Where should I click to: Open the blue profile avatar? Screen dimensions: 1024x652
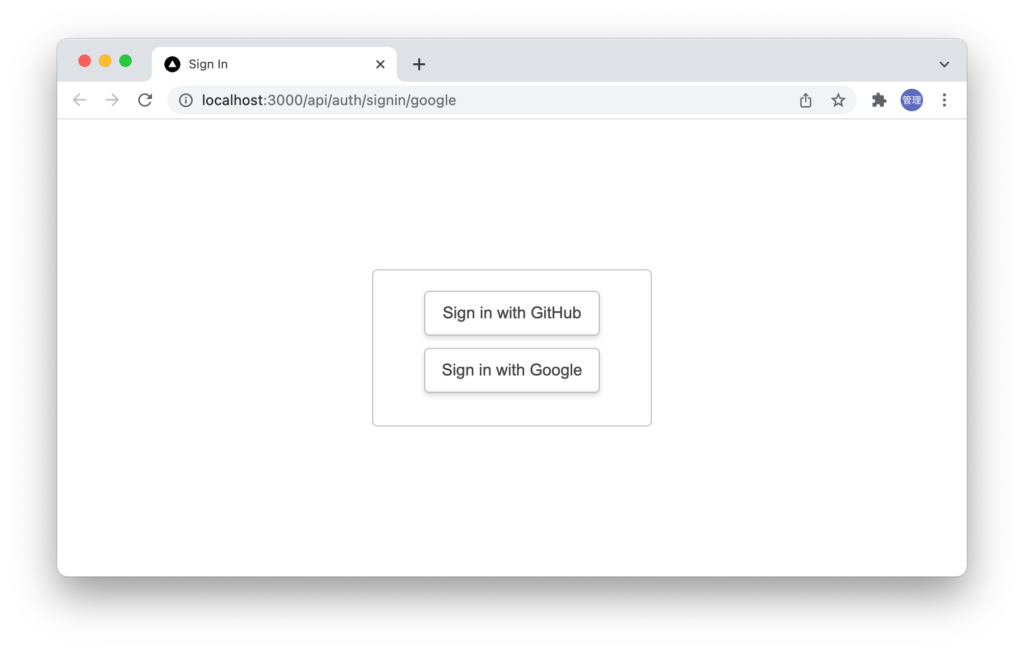coord(912,100)
